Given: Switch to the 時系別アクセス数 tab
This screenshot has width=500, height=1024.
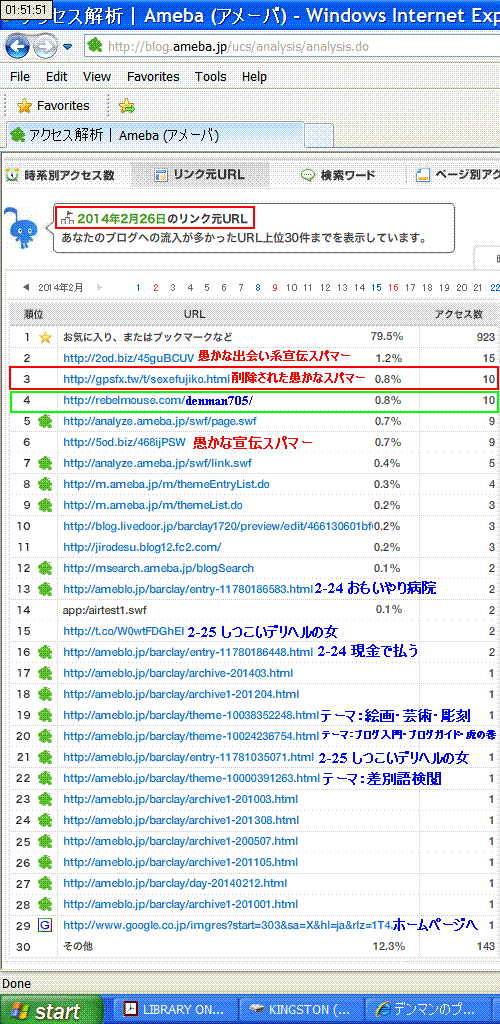Looking at the screenshot, I should pos(60,175).
